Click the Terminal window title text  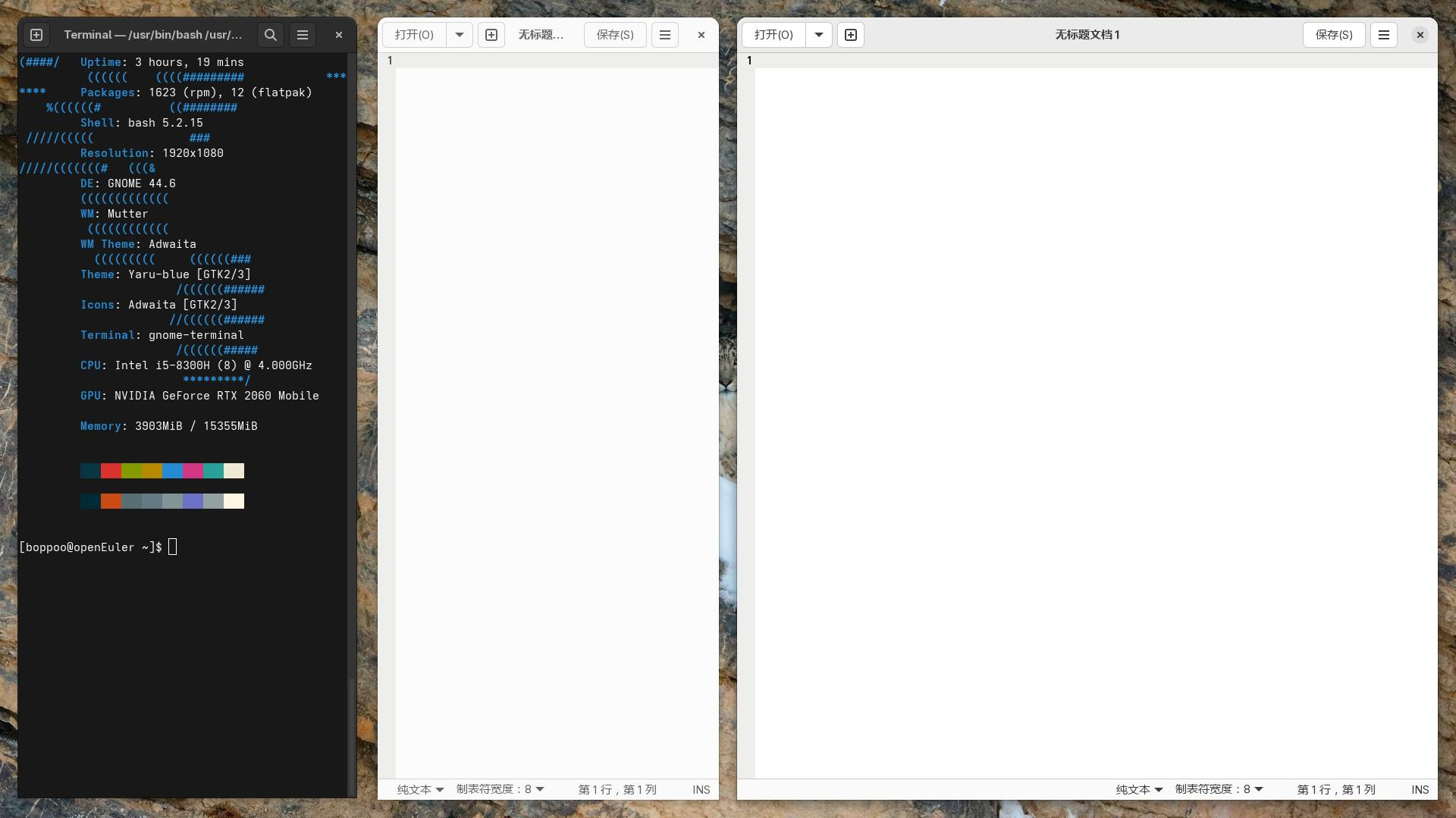(153, 35)
